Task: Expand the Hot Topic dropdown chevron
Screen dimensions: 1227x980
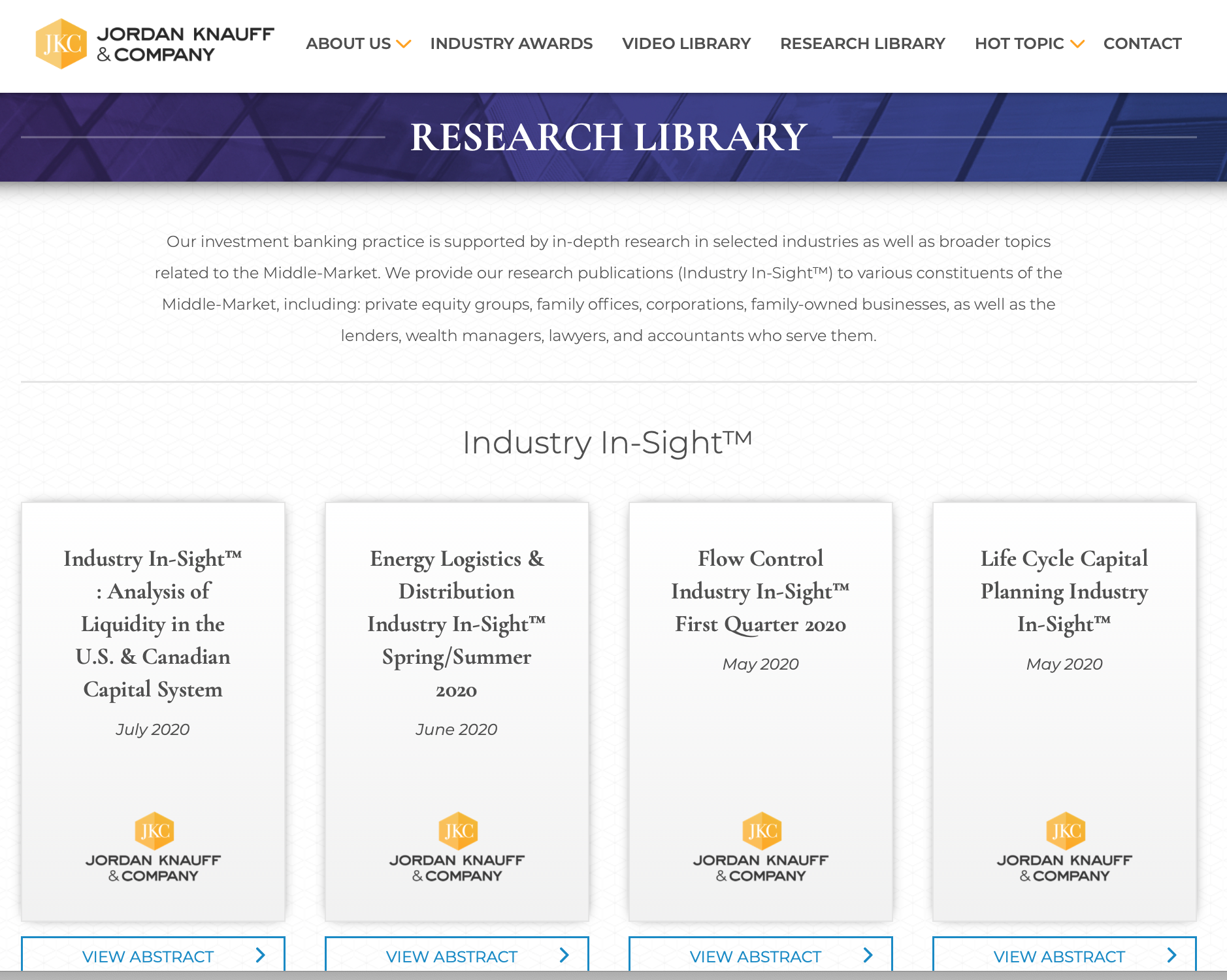Action: tap(1077, 44)
